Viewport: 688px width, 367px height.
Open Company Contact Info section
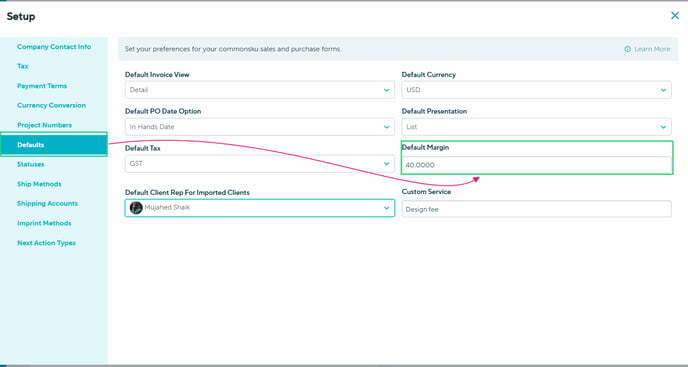pyautogui.click(x=54, y=47)
